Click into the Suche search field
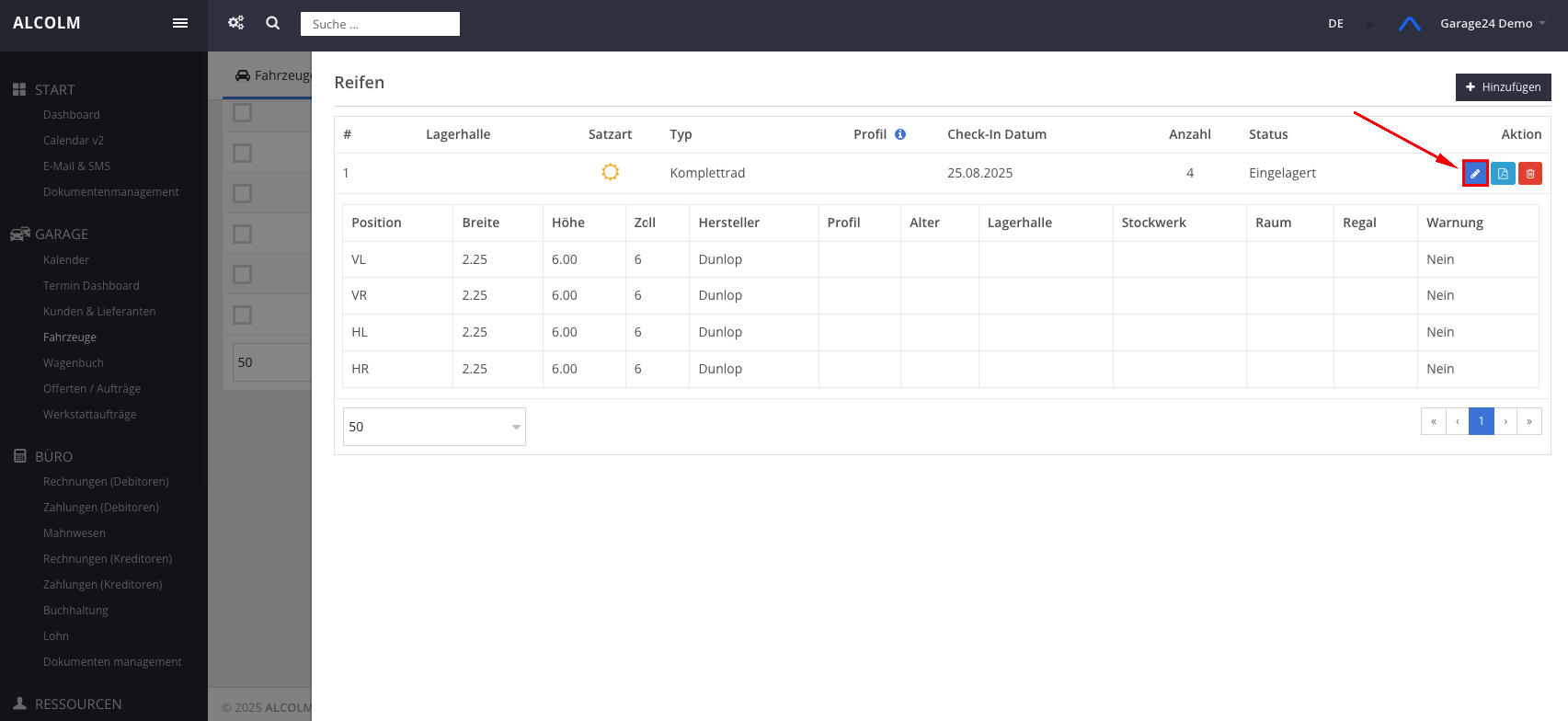The height and width of the screenshot is (721, 1568). tap(380, 24)
